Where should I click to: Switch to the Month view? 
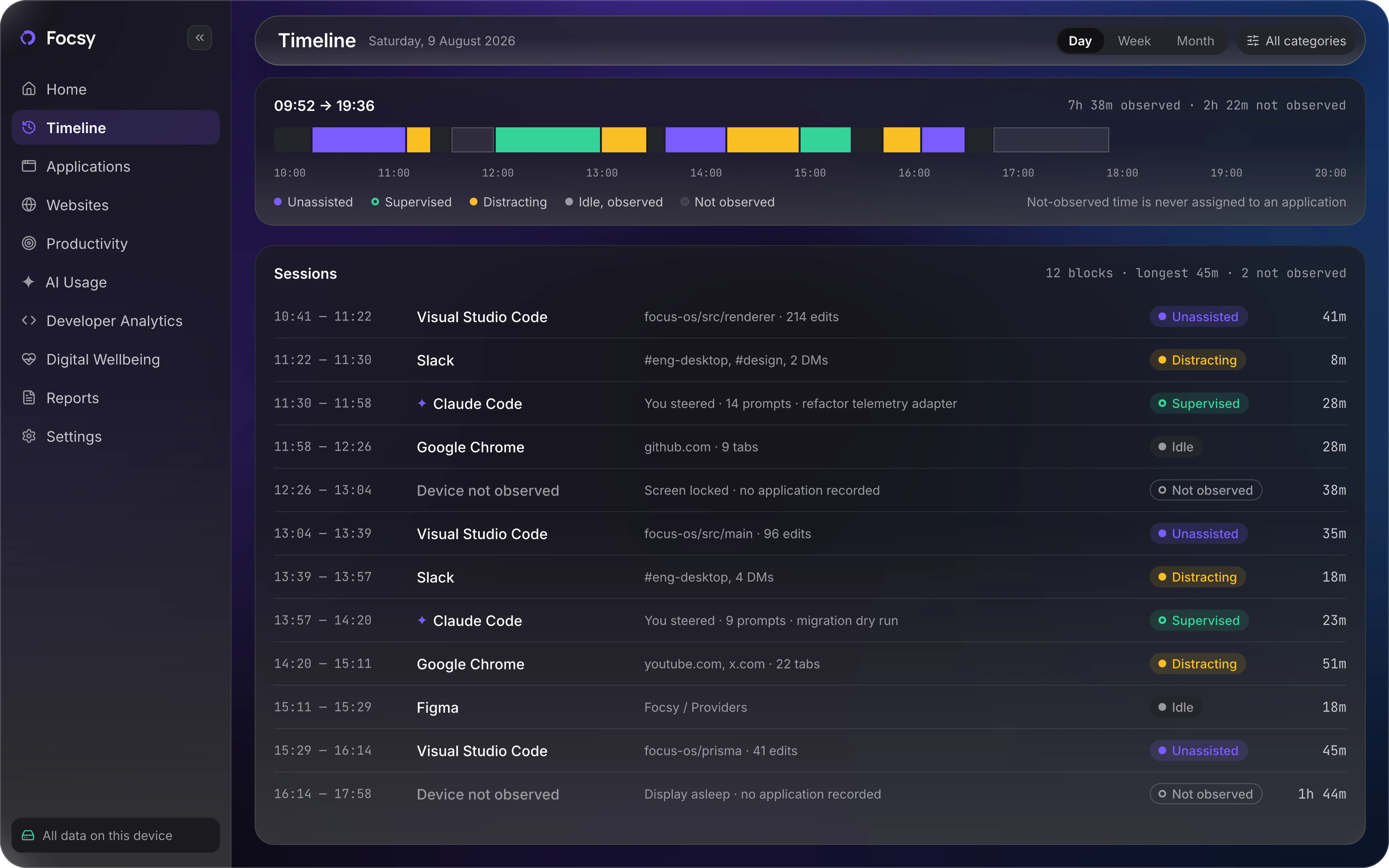pyautogui.click(x=1195, y=41)
